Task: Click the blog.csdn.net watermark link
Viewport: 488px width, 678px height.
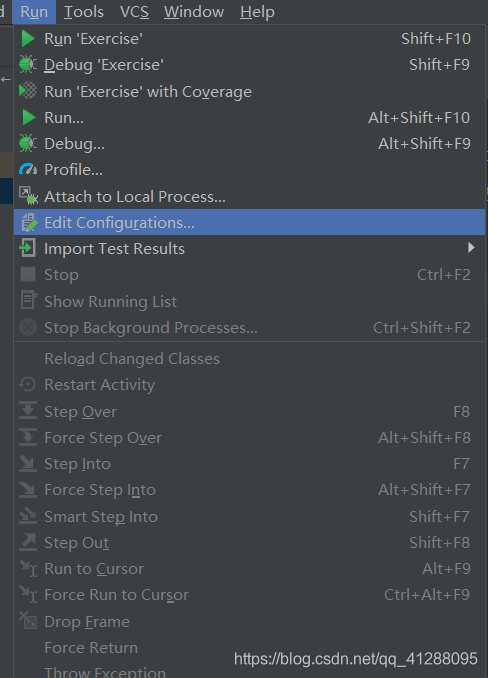Action: pyautogui.click(x=356, y=659)
